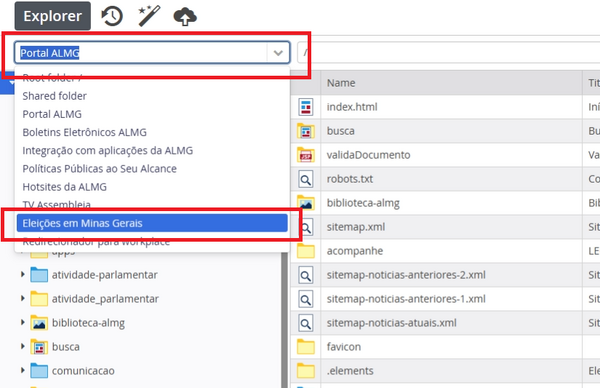Viewport: 600px width, 388px height.
Task: Select comunicacao in the folder tree
Action: coord(83,371)
